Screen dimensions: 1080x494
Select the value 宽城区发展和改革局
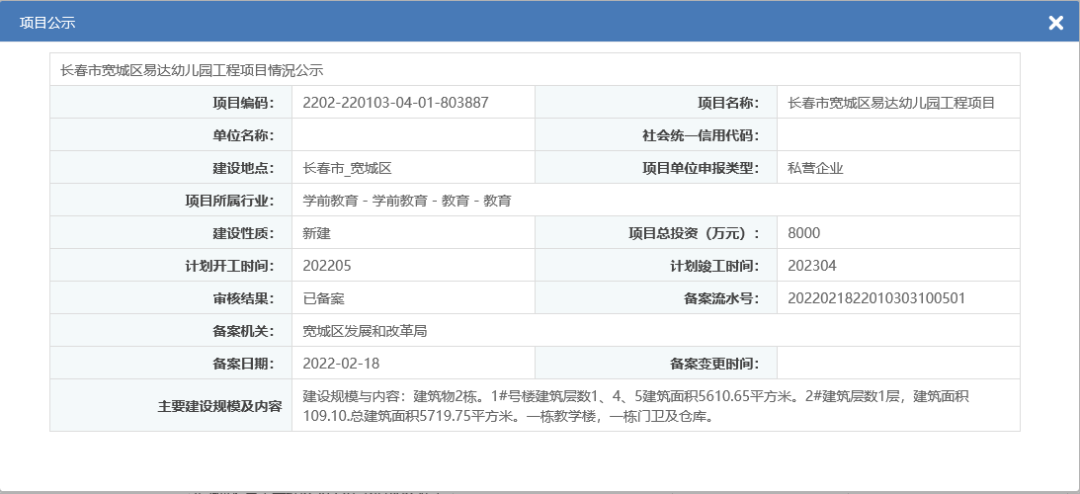click(x=365, y=331)
